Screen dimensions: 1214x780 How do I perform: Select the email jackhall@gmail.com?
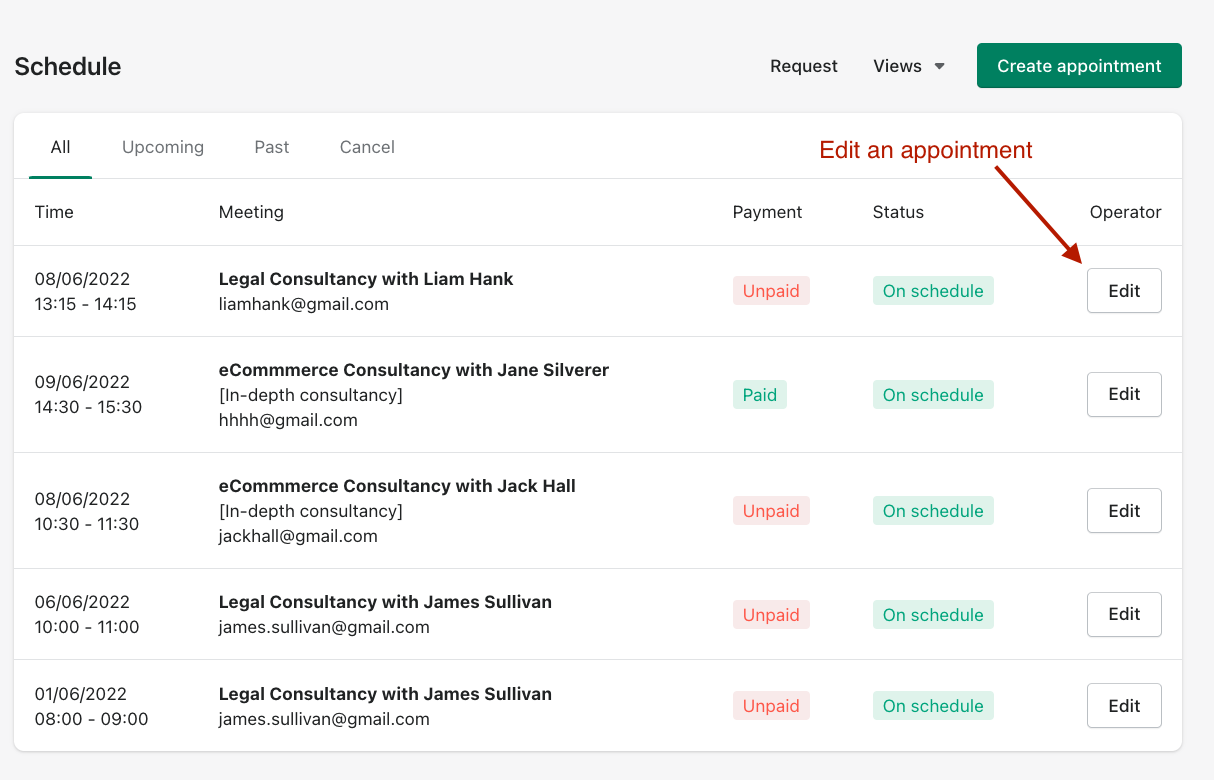coord(298,536)
